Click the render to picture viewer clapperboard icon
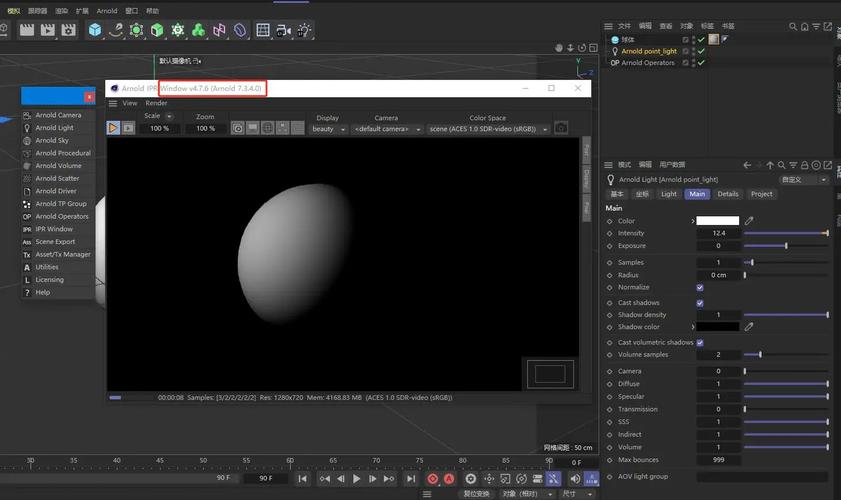This screenshot has height=500, width=841. point(47,30)
